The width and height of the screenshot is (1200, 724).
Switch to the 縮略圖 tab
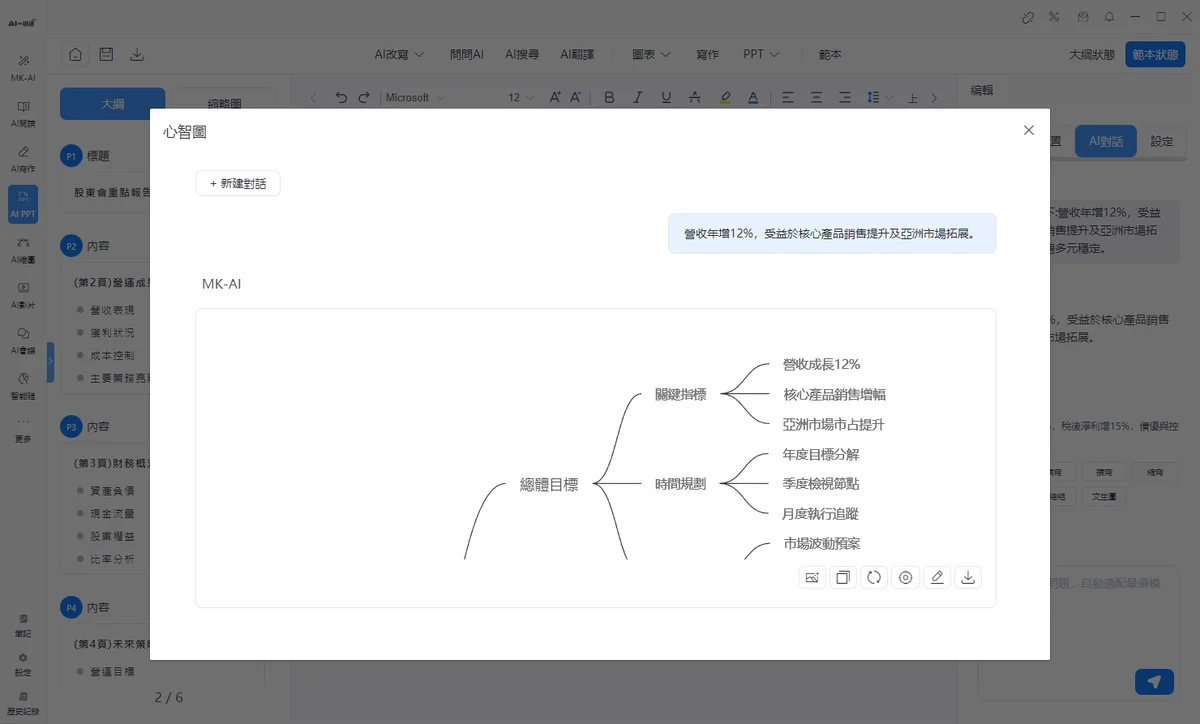(224, 104)
